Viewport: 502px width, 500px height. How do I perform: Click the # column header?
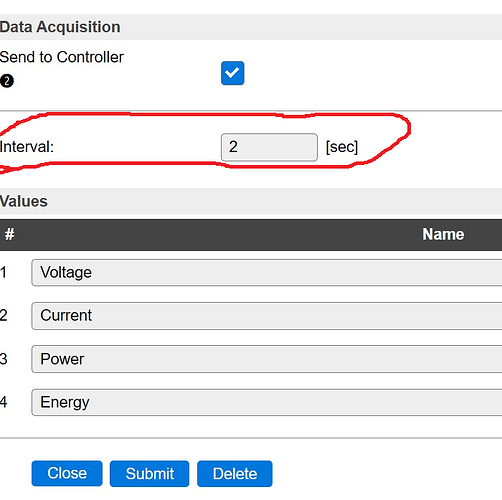[x=9, y=234]
